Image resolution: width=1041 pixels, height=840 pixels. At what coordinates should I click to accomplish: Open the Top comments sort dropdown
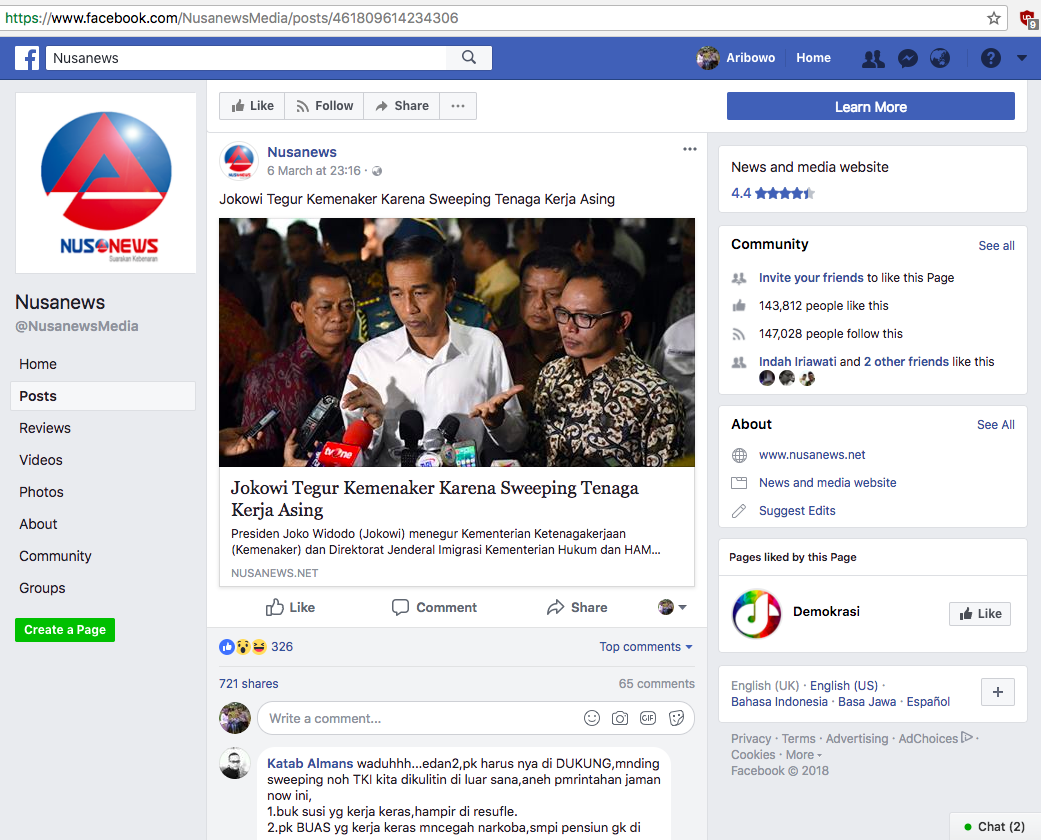click(646, 647)
